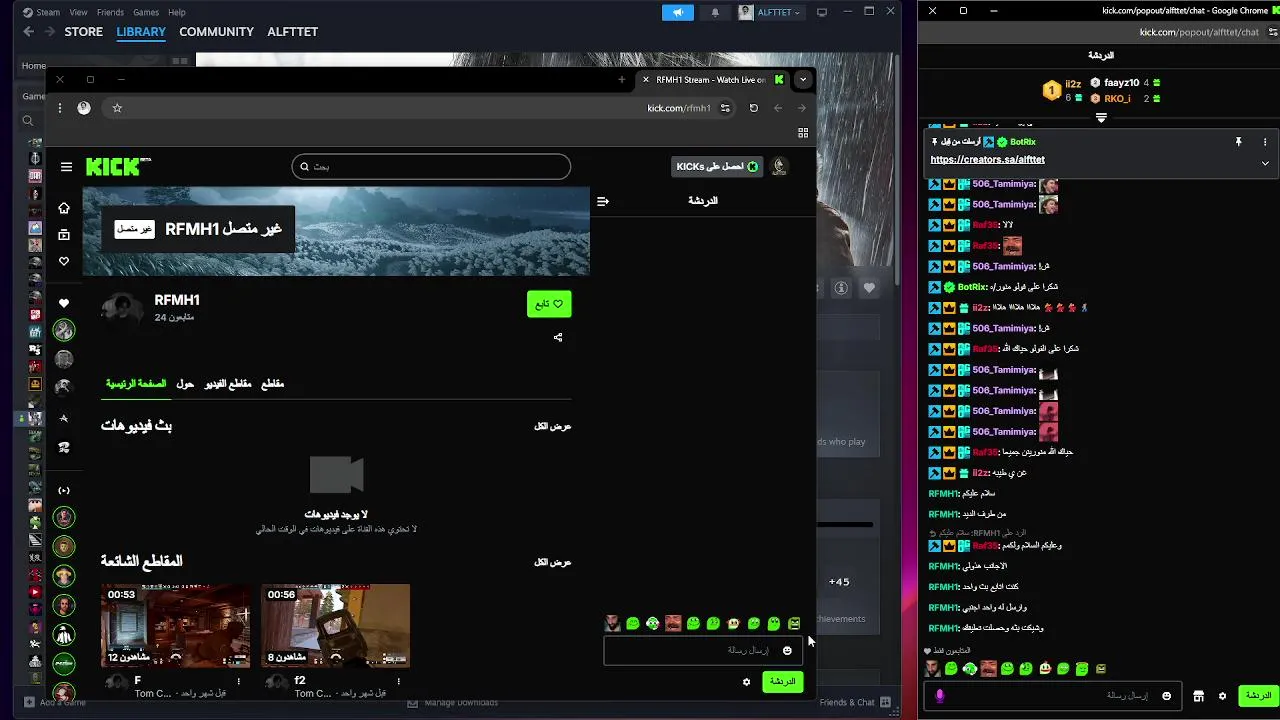Switch to the حول tab
This screenshot has height=720, width=1280.
(x=185, y=384)
